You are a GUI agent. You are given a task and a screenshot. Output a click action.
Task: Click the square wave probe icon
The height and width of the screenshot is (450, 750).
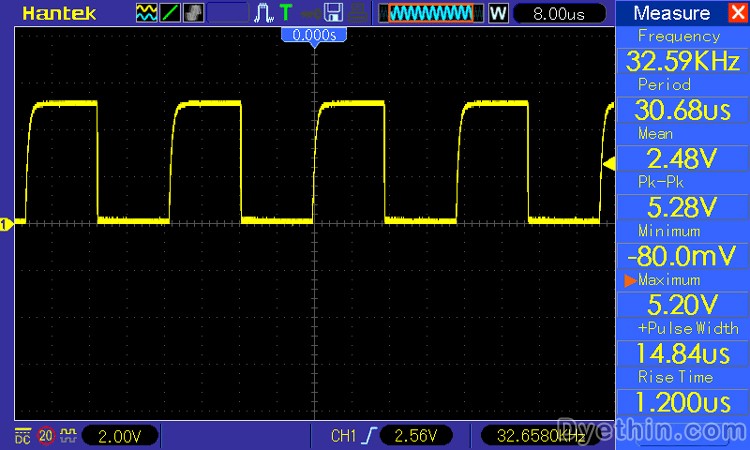tap(69, 435)
